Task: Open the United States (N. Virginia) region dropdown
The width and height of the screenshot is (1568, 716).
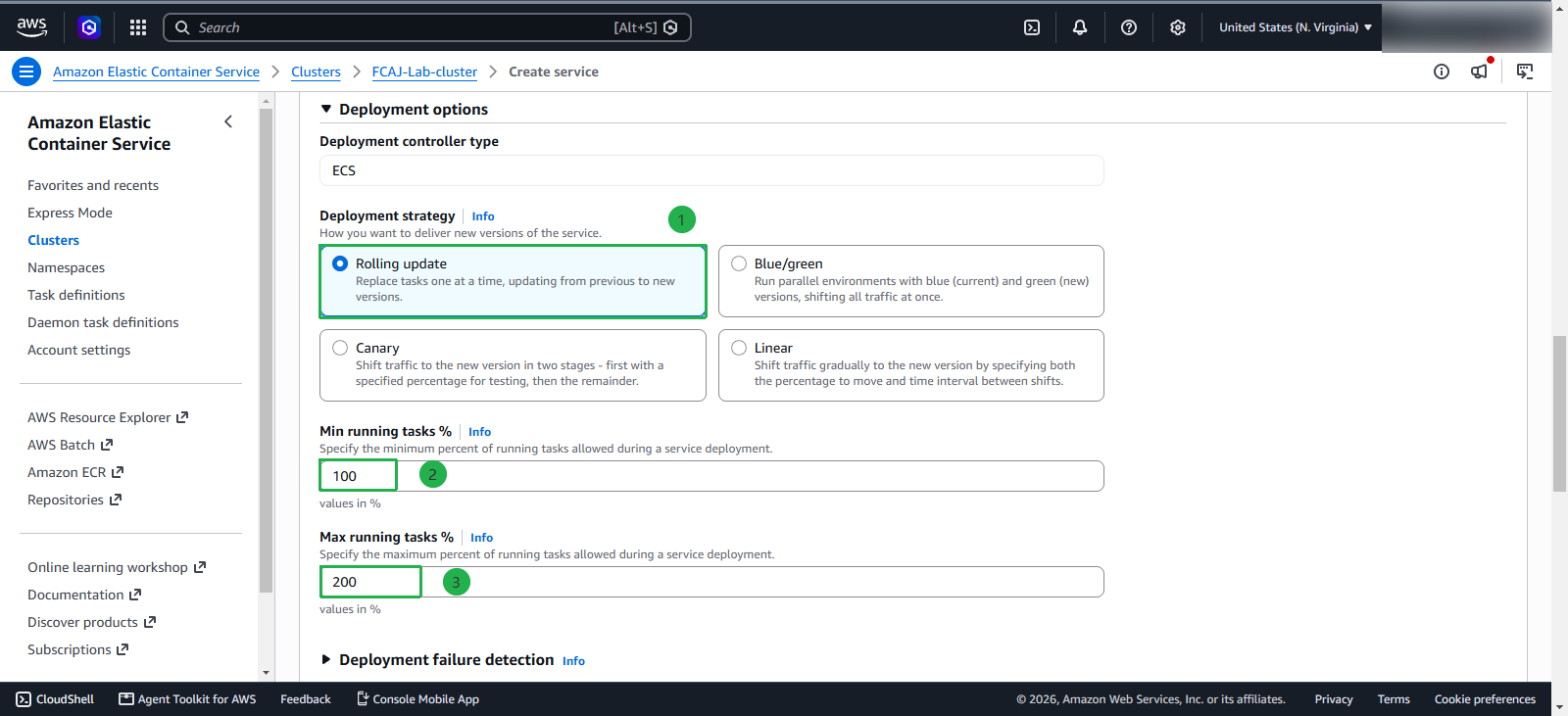Action: 1296,27
